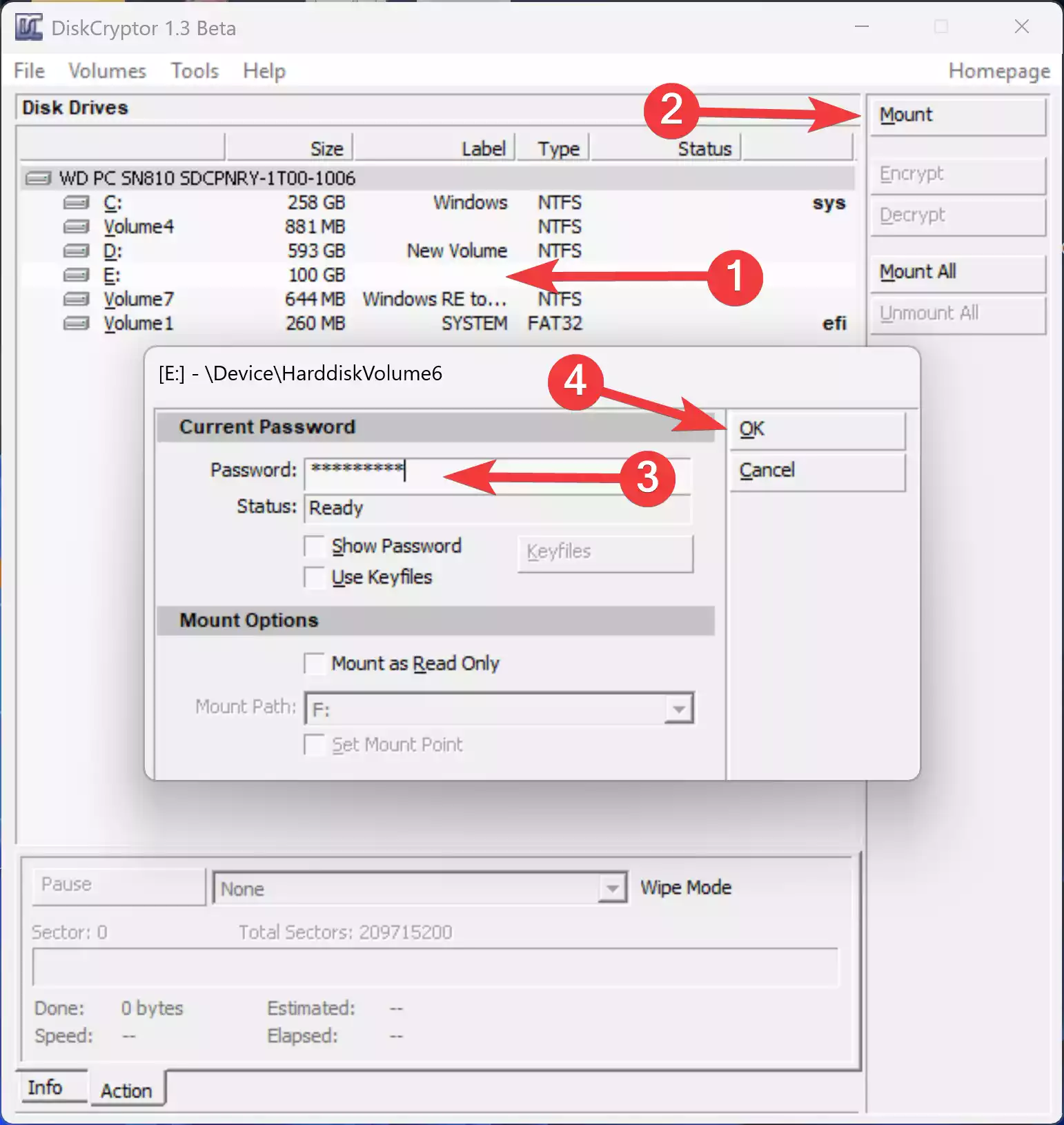Click the Pause button
The image size is (1064, 1125).
[x=119, y=886]
